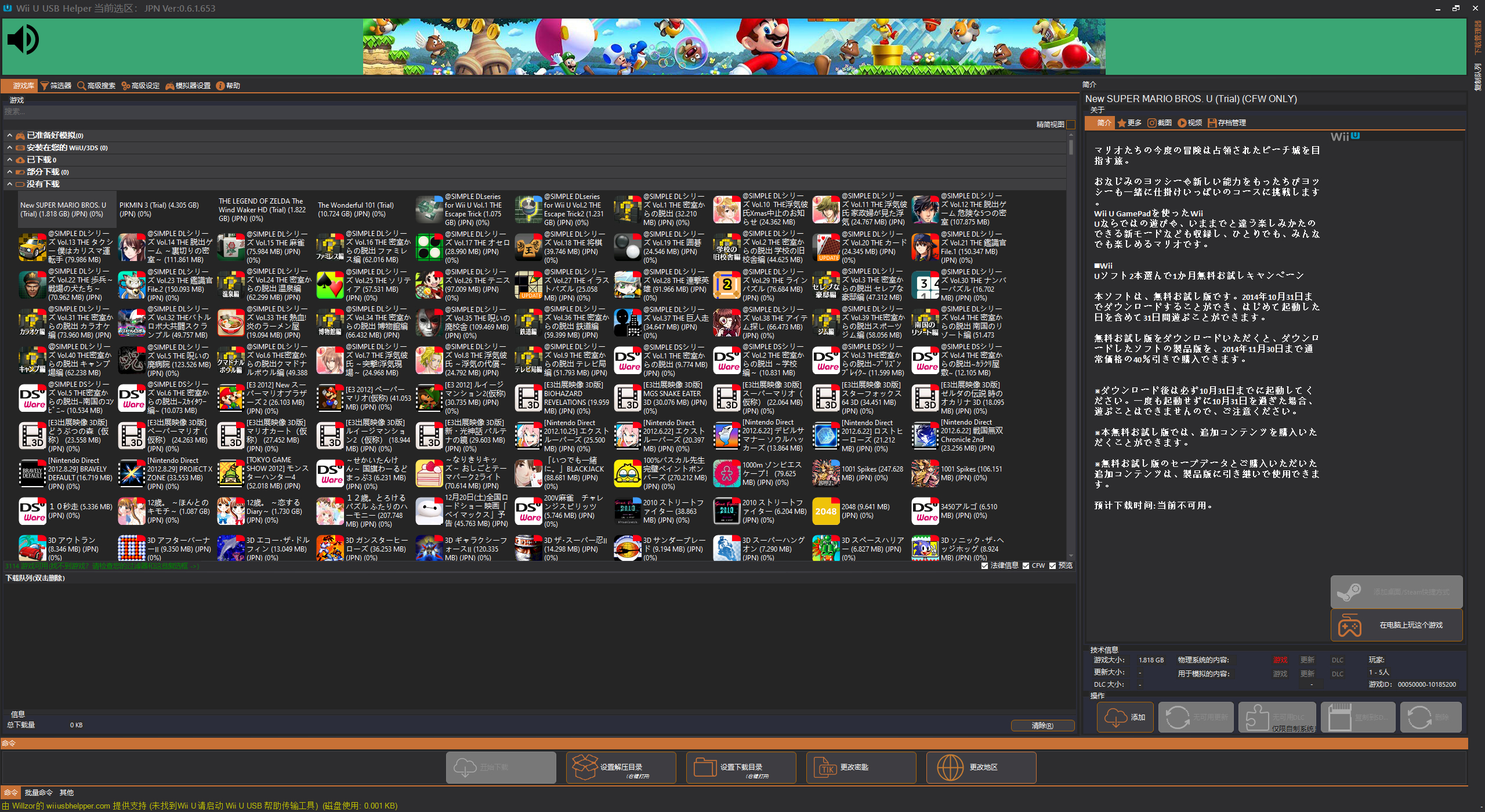
Task: Toggle the 预览 checkbox
Action: pyautogui.click(x=1052, y=566)
